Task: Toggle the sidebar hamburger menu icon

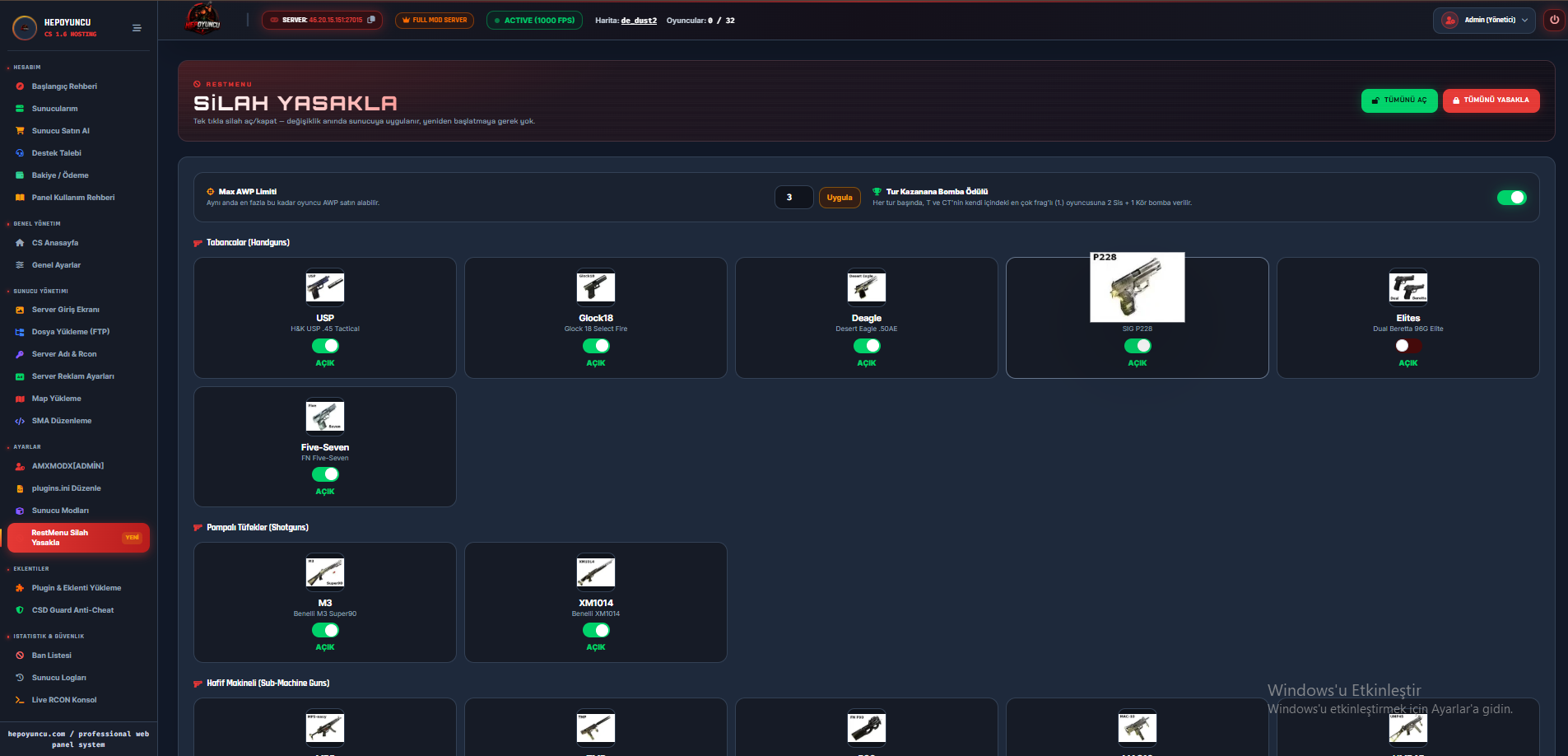Action: click(137, 28)
